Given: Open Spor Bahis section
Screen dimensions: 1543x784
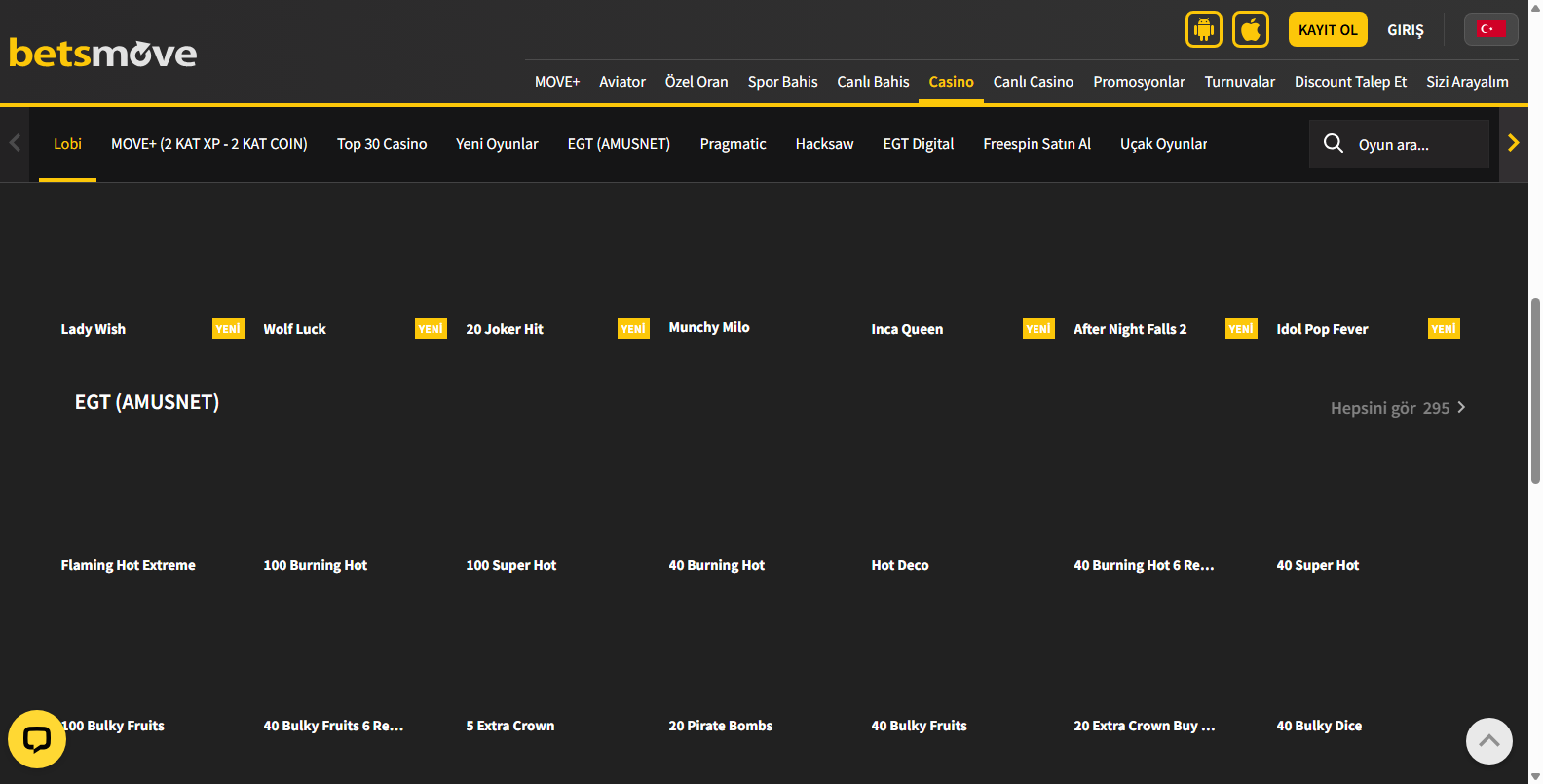Looking at the screenshot, I should click(x=783, y=82).
